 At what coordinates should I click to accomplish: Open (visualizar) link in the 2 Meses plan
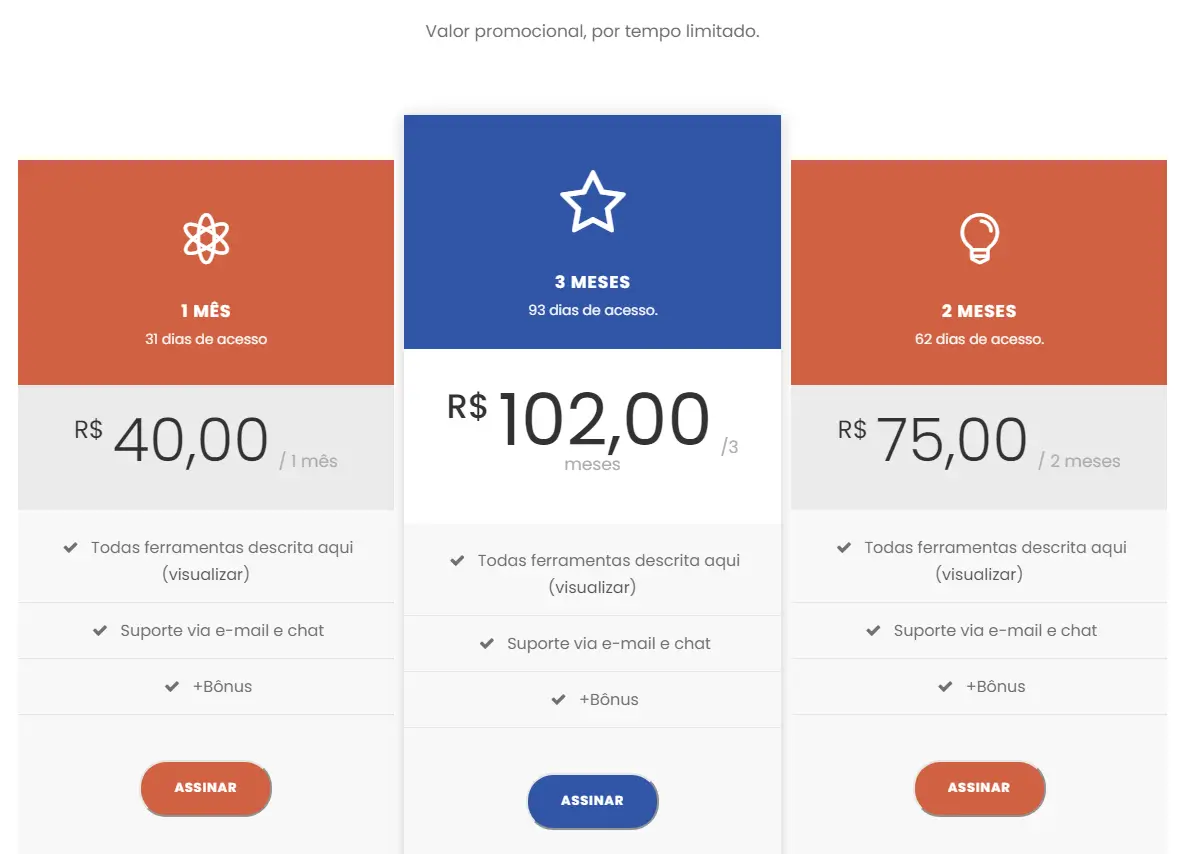point(980,574)
